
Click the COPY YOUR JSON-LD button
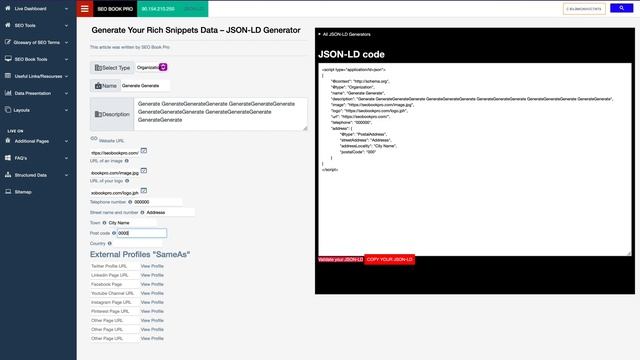389,260
